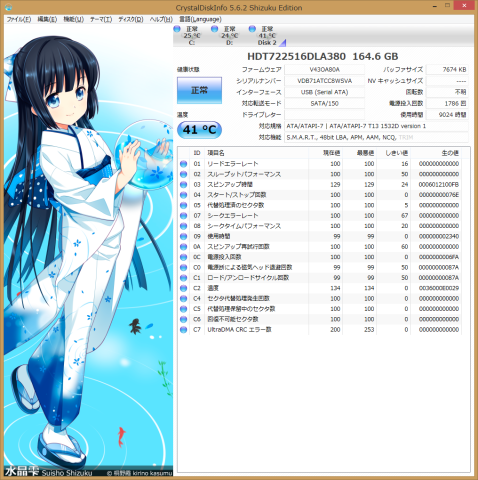Open the テーマ(T) menu
Image resolution: width=478 pixels, height=480 pixels.
(101, 19)
